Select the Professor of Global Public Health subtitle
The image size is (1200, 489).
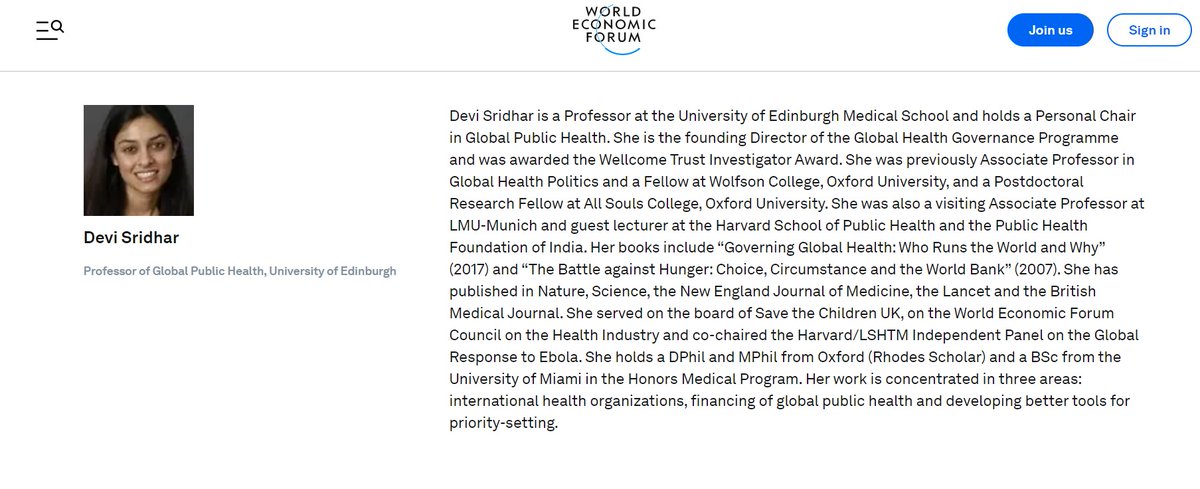(240, 271)
